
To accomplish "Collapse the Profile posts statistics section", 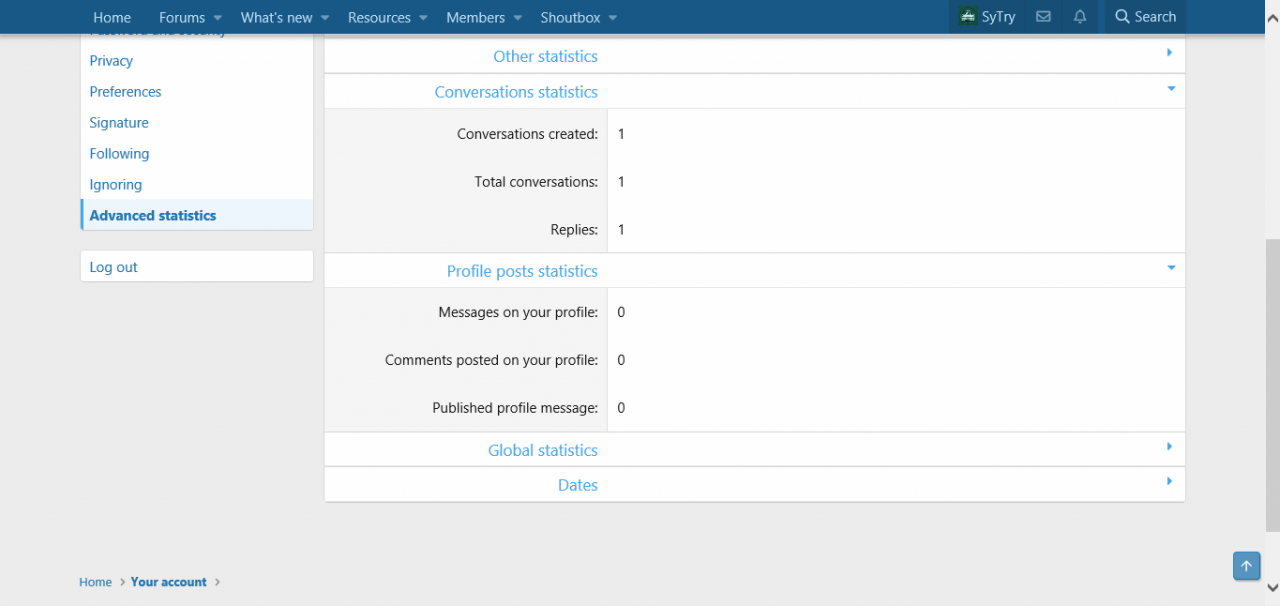I will point(1170,268).
